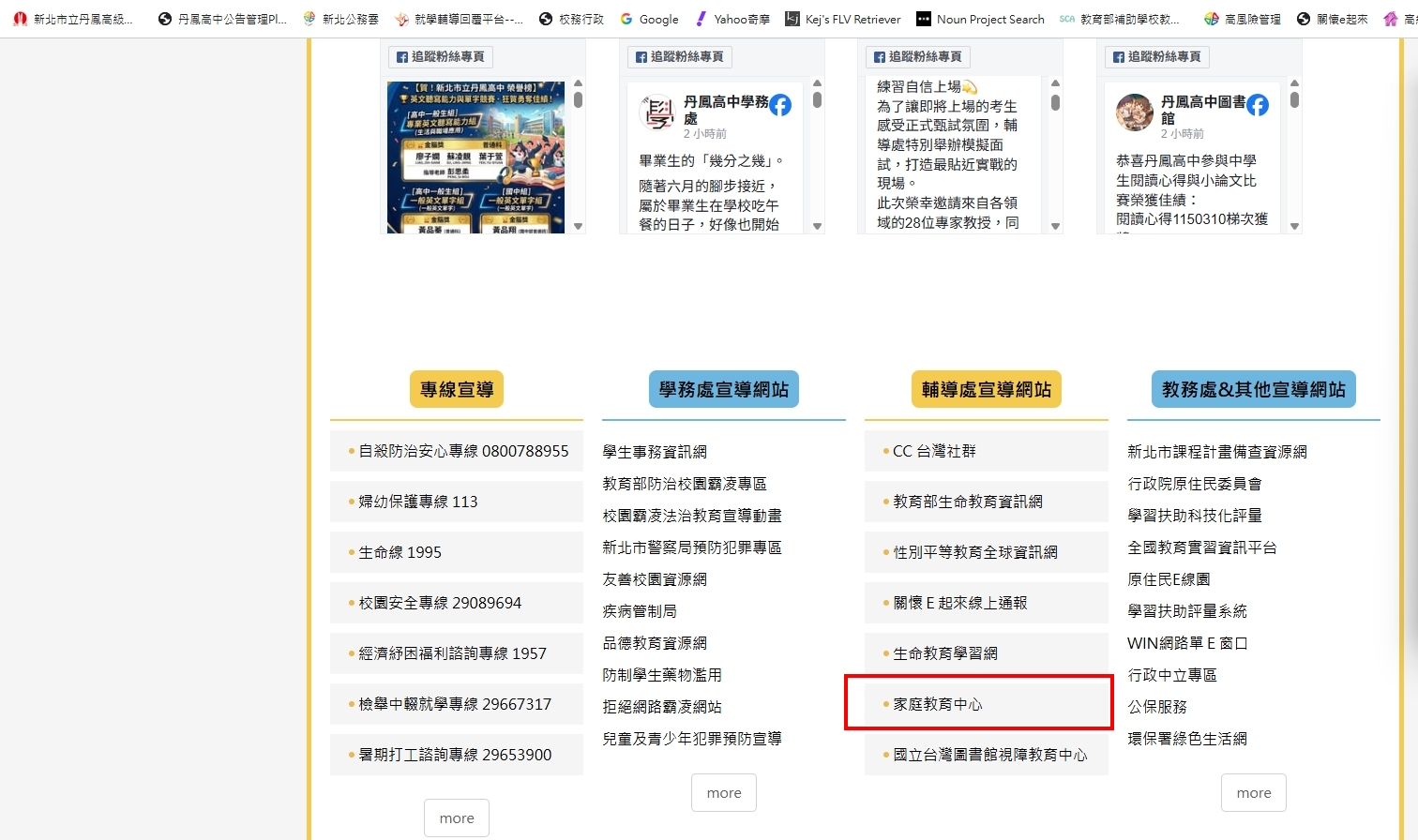This screenshot has width=1418, height=840.
Task: Open 經濟紓困福利諮詢專線 1957
Action: [457, 653]
